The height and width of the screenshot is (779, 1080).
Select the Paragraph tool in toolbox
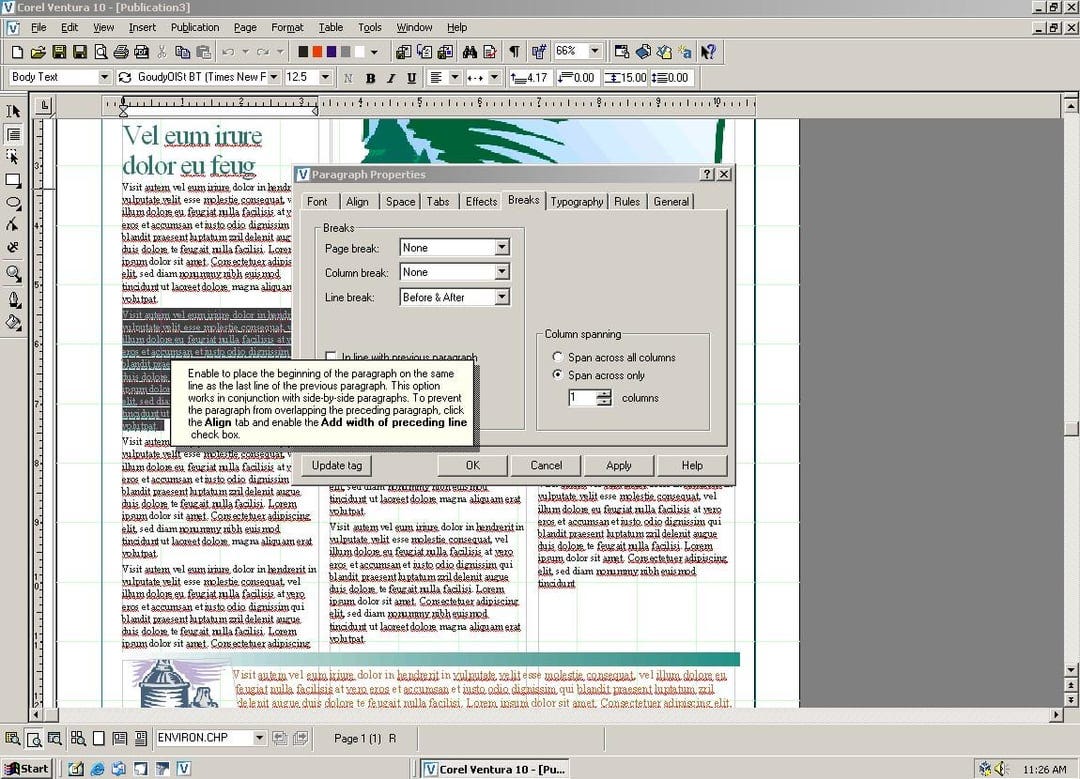13,134
